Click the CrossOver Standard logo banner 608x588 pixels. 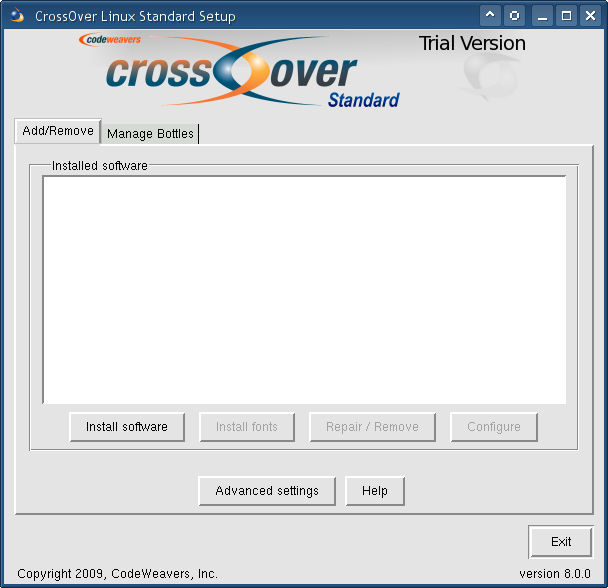[252, 72]
